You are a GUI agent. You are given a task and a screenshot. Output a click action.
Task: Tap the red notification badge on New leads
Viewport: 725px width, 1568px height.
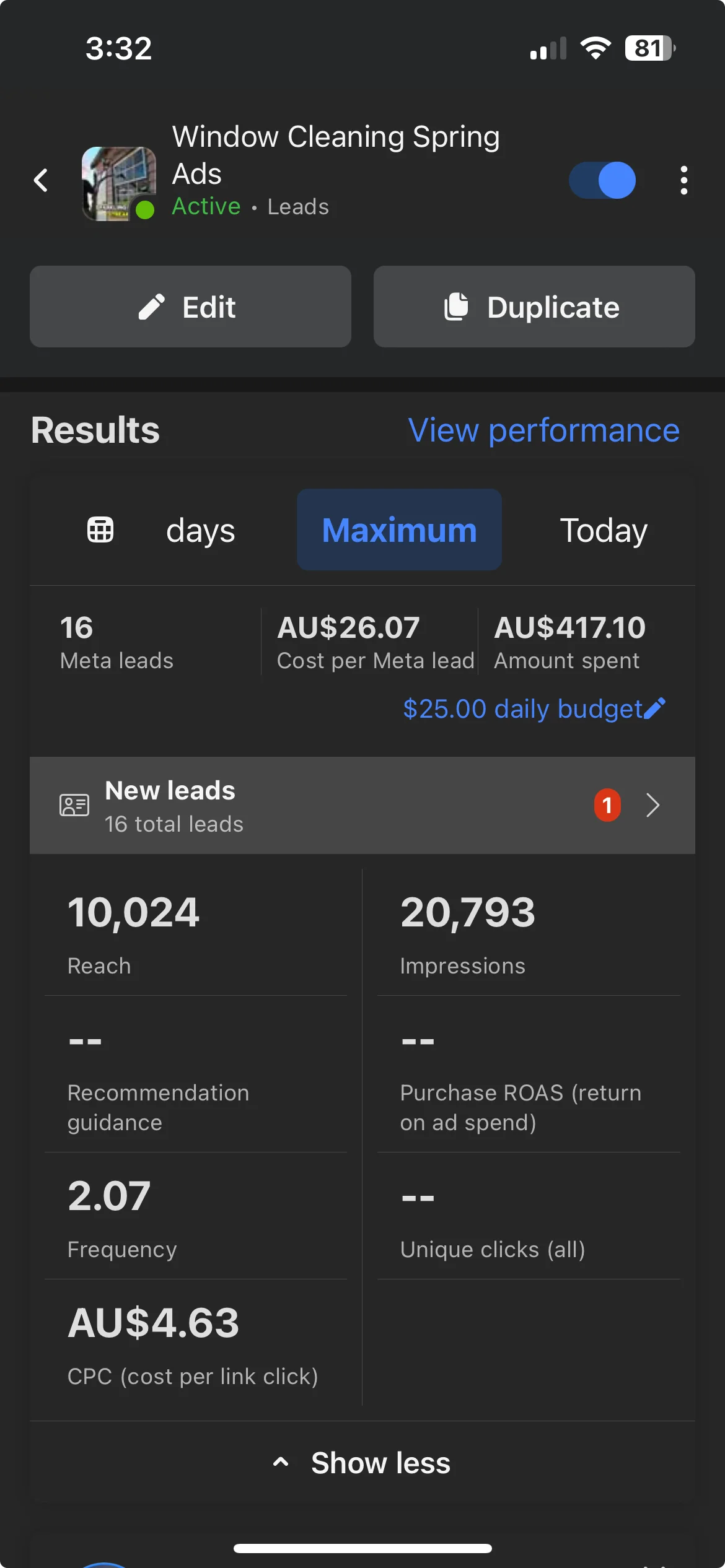coord(607,805)
